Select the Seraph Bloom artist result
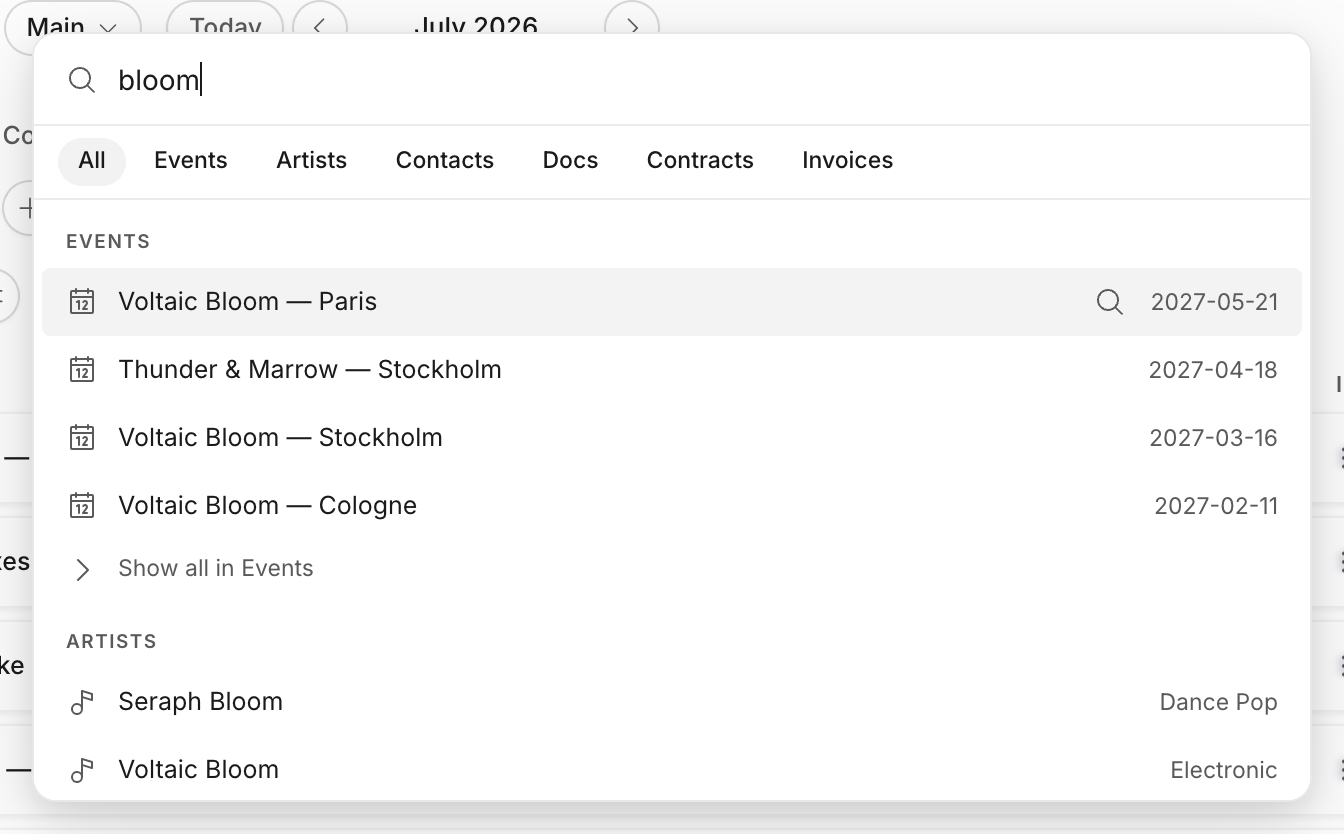This screenshot has height=834, width=1344. [672, 702]
